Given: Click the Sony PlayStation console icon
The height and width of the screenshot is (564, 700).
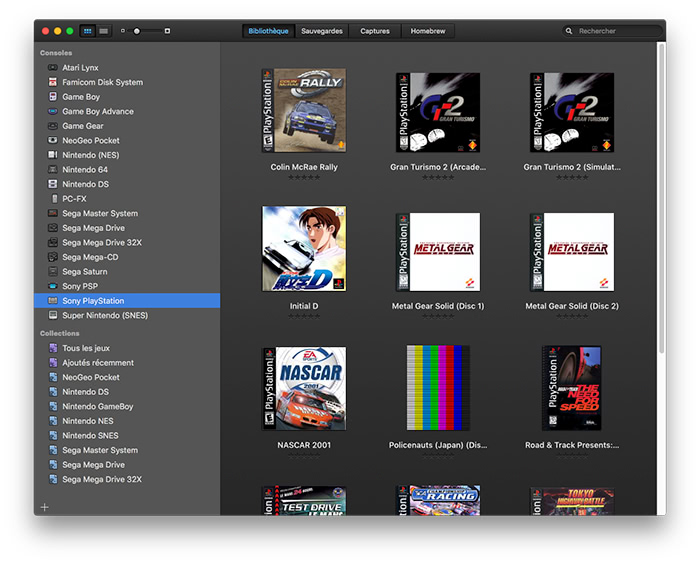Looking at the screenshot, I should click(53, 301).
